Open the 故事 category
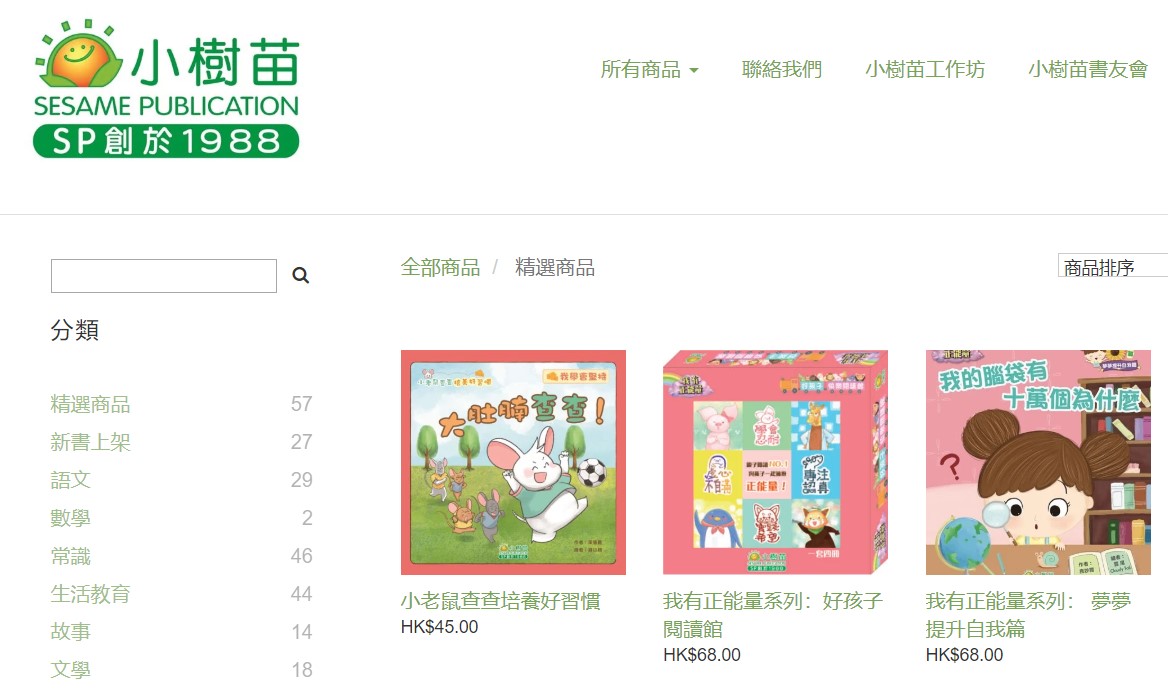The image size is (1168, 696). point(70,633)
